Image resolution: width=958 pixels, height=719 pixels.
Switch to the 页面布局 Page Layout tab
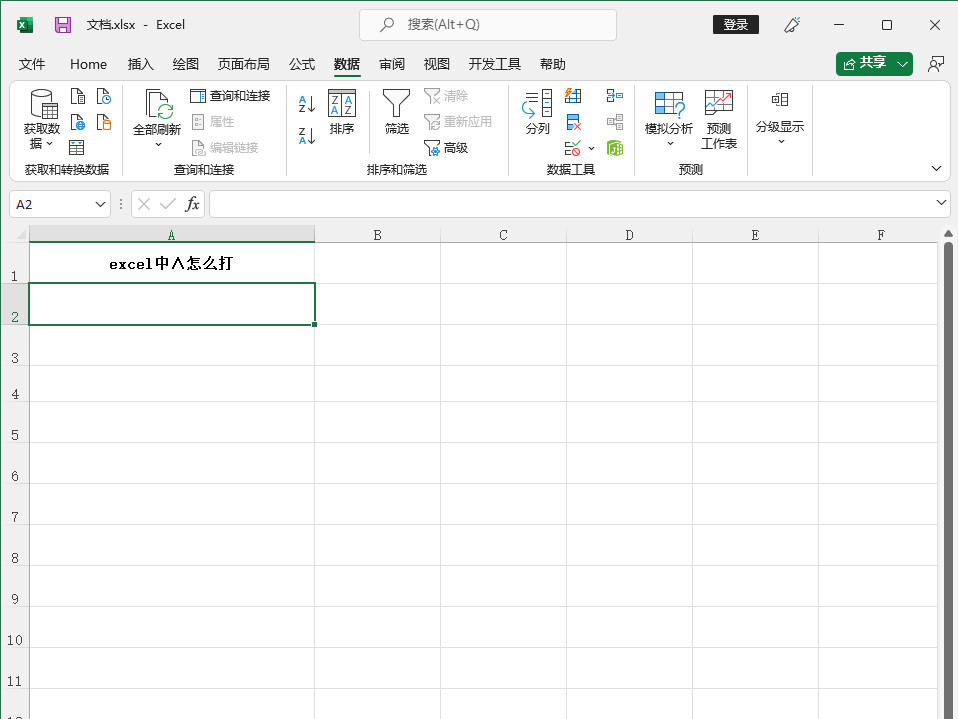coord(243,64)
